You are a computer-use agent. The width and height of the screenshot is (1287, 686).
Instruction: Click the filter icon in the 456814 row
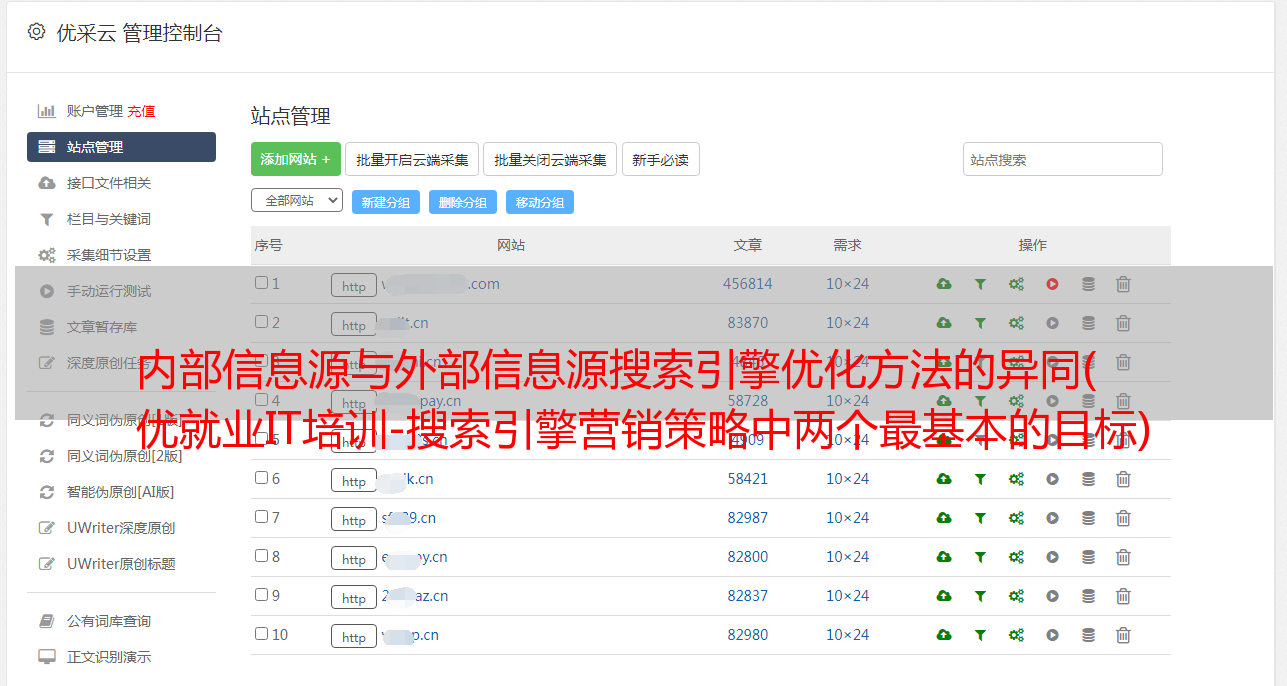point(980,284)
